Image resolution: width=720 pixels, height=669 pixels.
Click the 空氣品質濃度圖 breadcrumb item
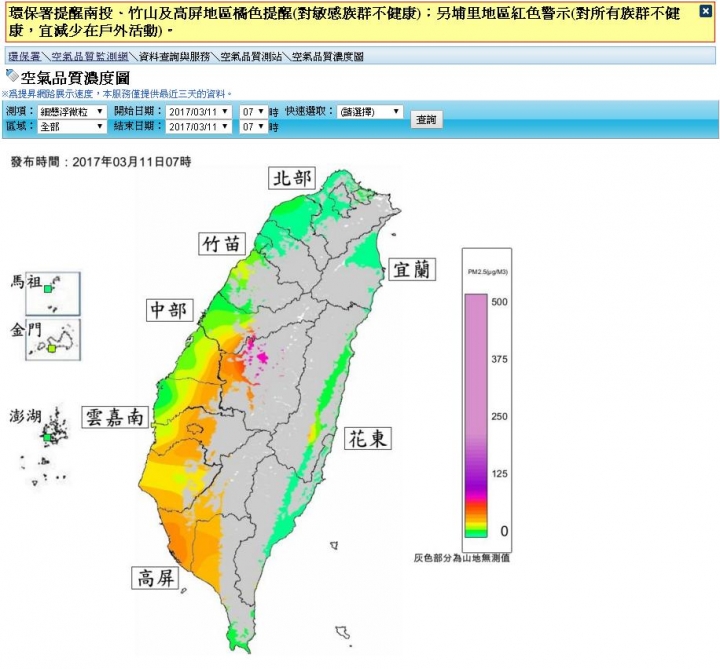328,56
